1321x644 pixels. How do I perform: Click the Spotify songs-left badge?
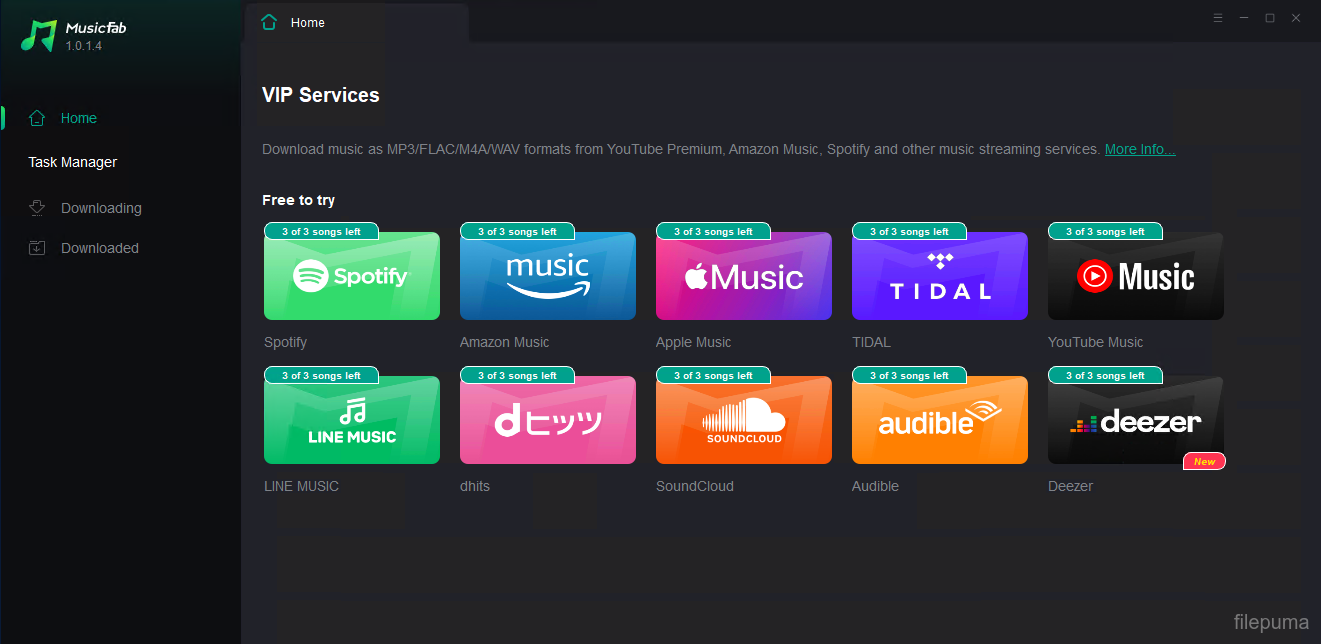coord(321,232)
